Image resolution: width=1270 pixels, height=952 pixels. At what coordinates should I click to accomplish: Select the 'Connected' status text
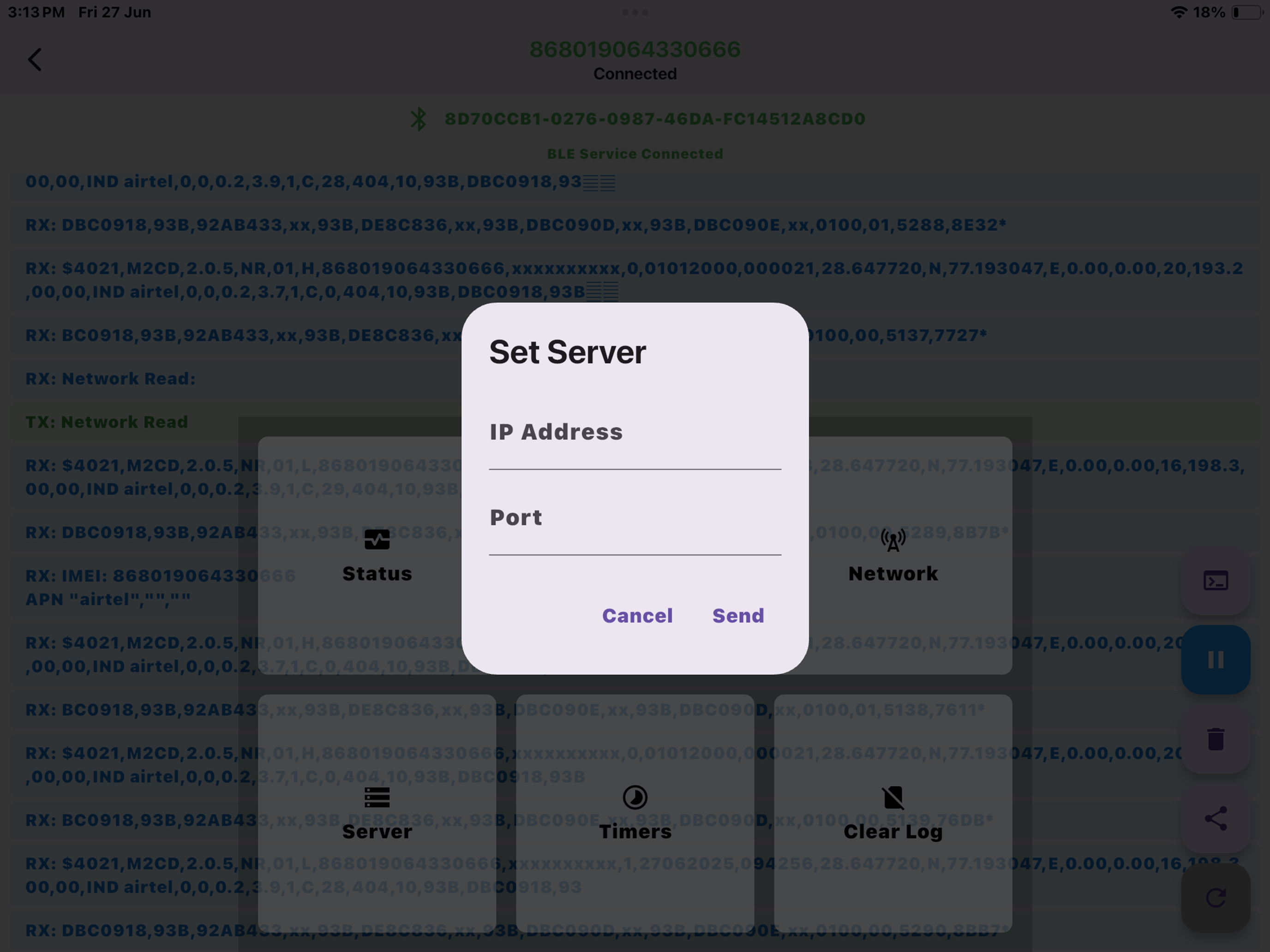coord(635,74)
